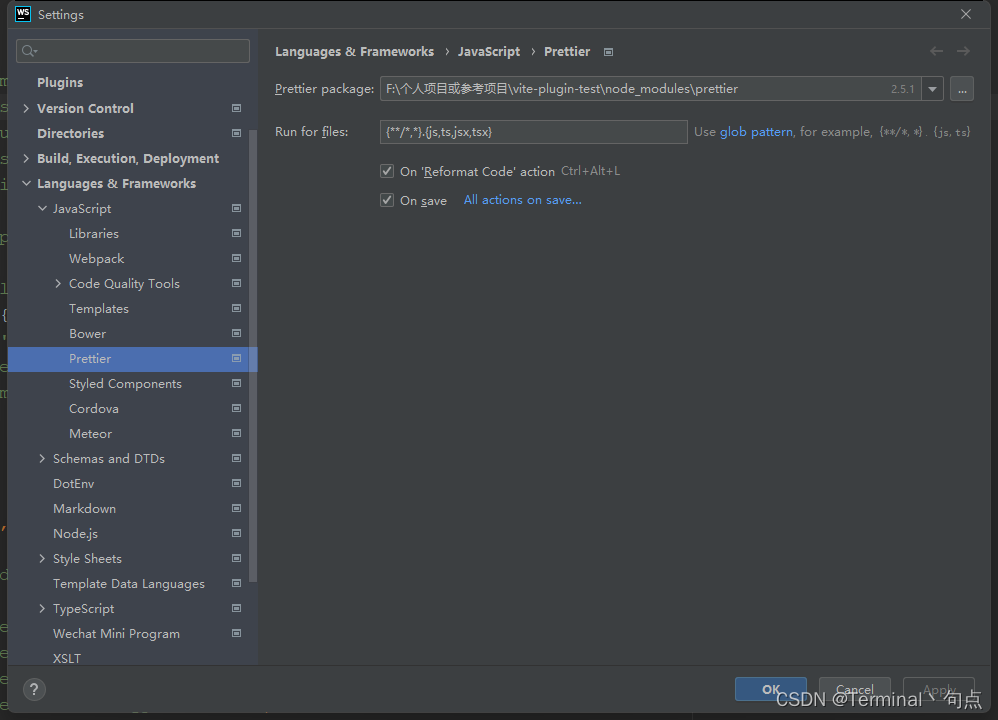Click the OK button
This screenshot has height=720, width=998.
pyautogui.click(x=771, y=689)
